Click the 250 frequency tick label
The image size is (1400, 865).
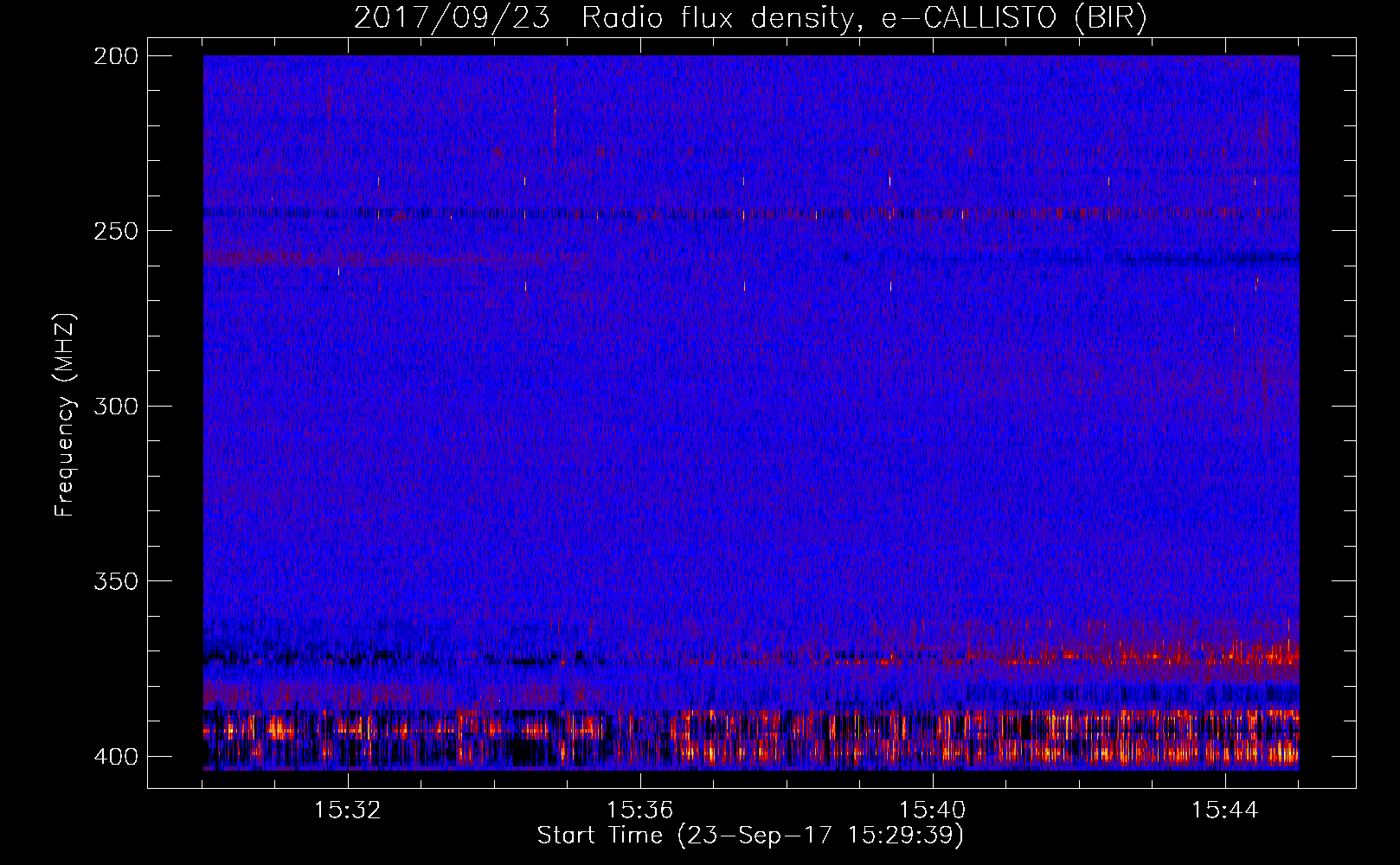coord(115,231)
